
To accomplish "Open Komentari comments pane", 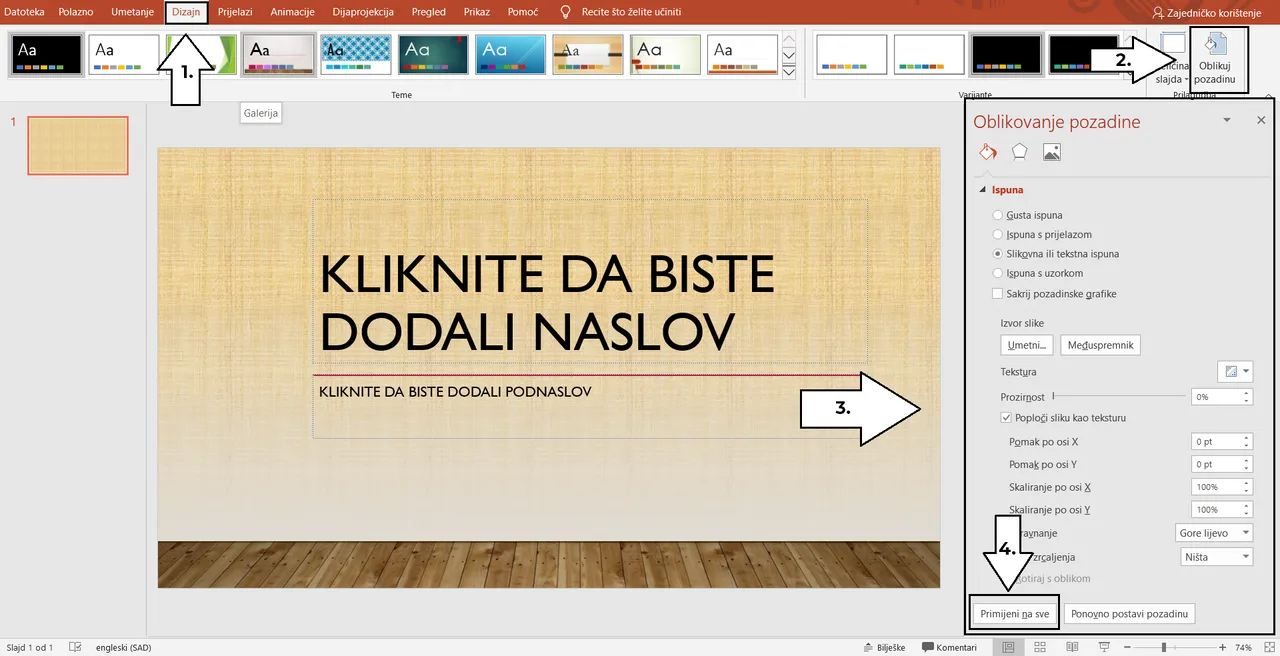I will click(949, 647).
